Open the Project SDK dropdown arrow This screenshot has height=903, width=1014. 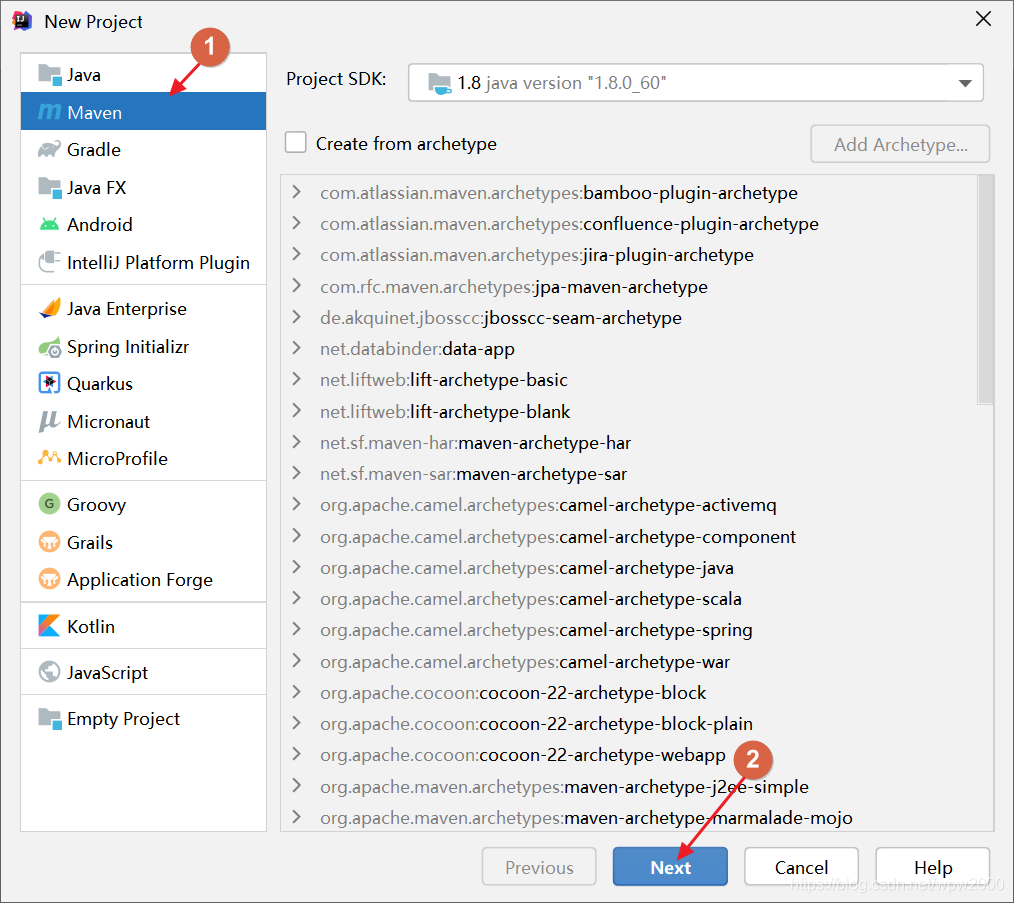[965, 83]
